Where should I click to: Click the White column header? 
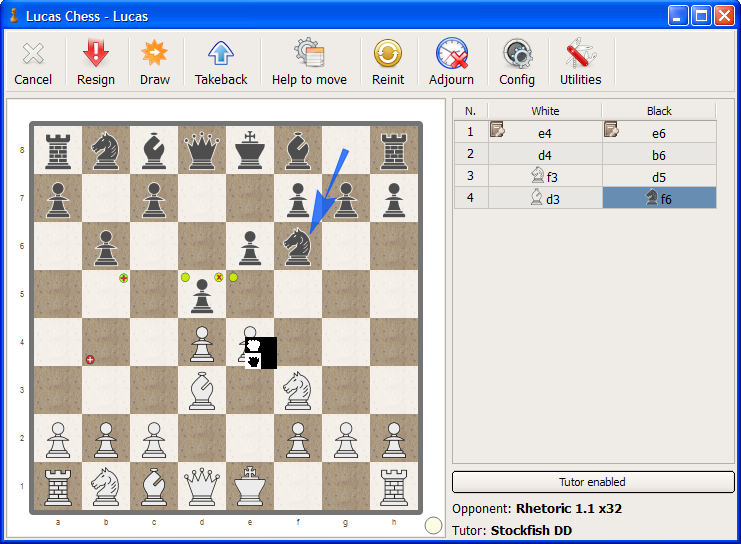click(545, 111)
